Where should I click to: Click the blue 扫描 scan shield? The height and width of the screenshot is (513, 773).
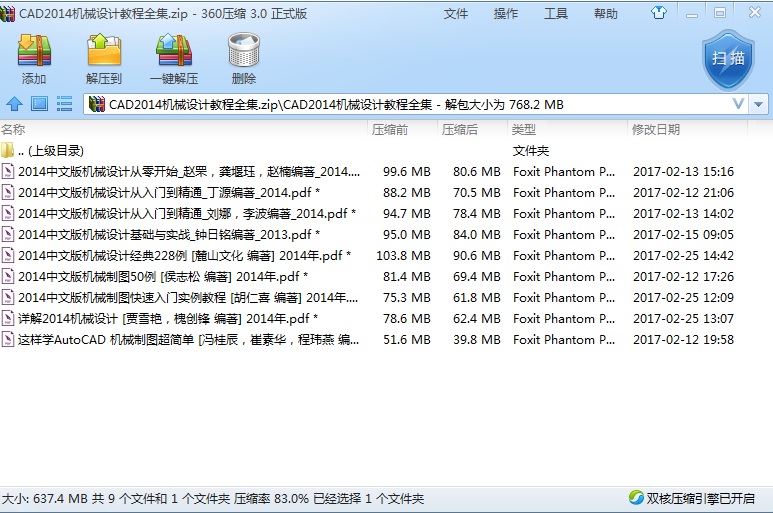[x=728, y=60]
